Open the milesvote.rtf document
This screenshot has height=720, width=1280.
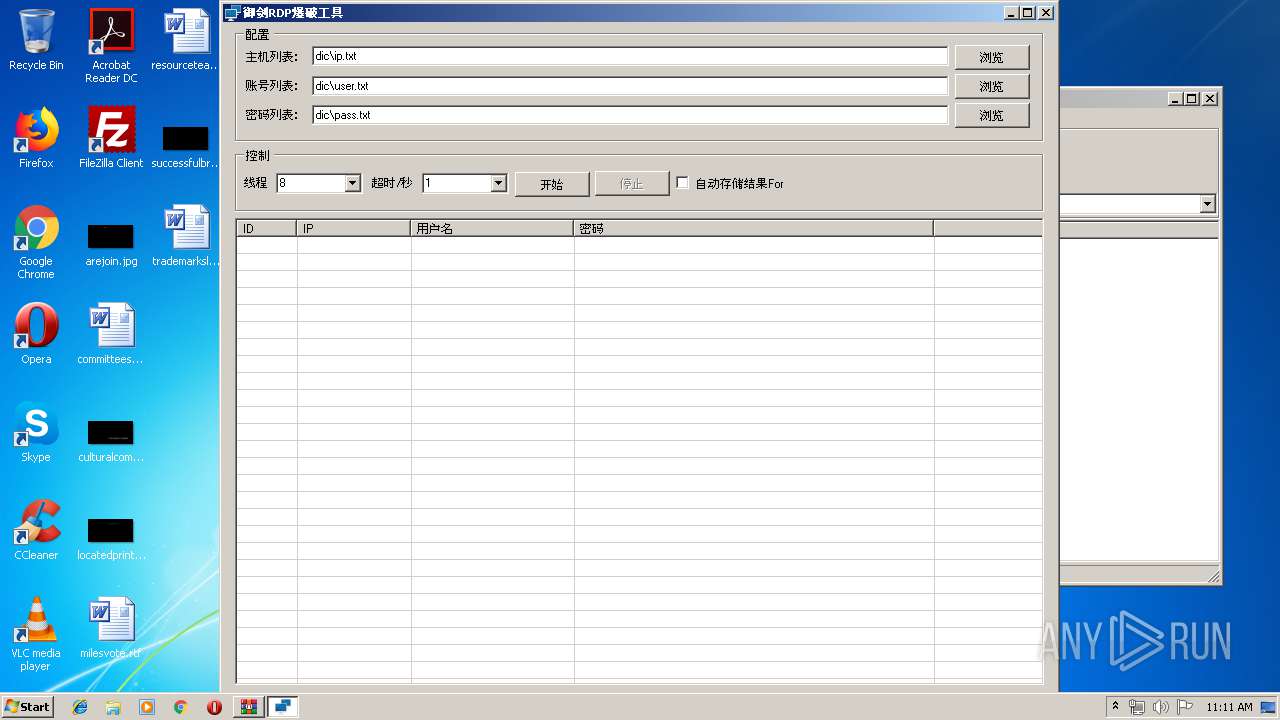[x=111, y=628]
